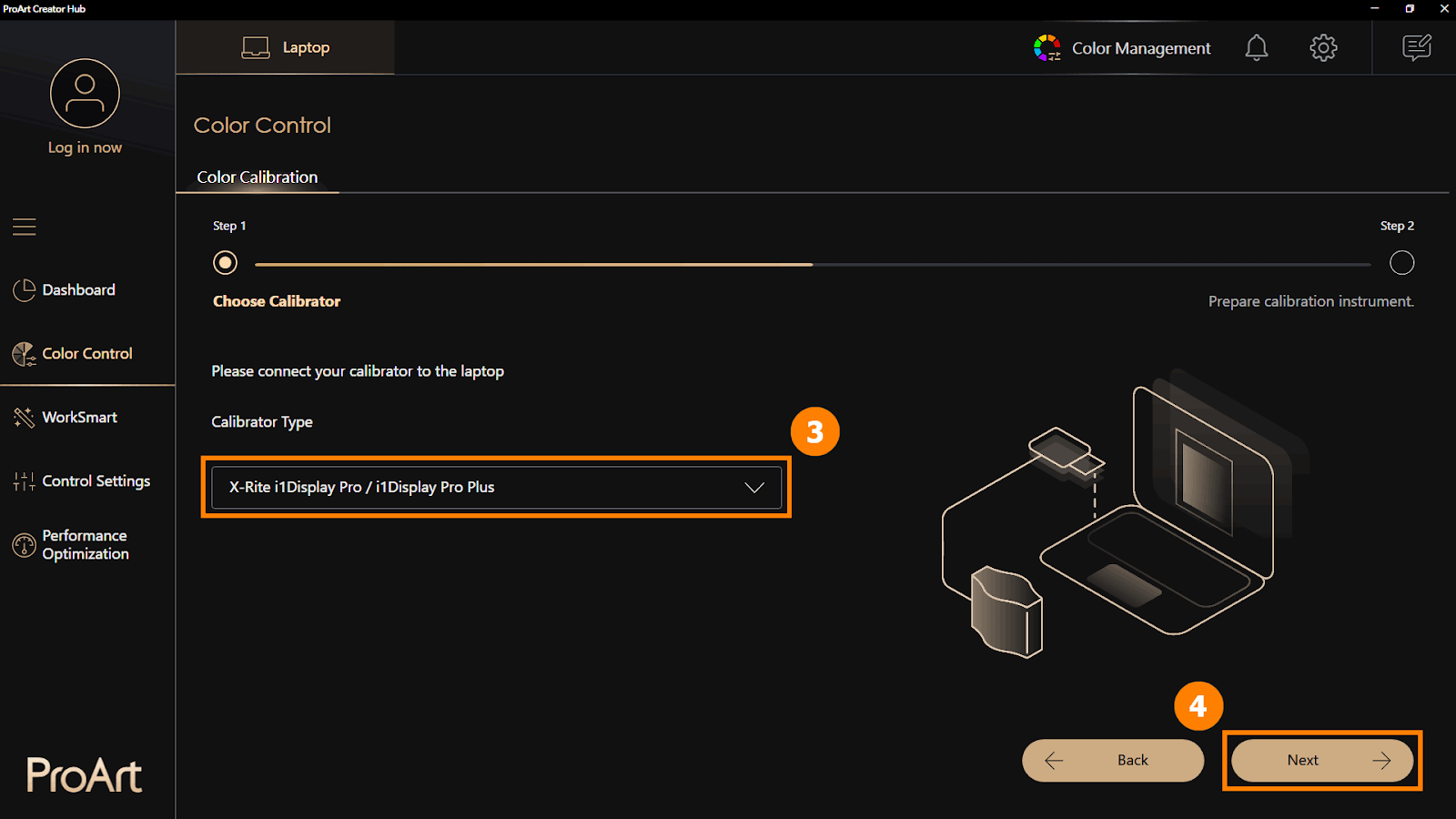Click the Choose Calibrator step label

click(x=277, y=301)
